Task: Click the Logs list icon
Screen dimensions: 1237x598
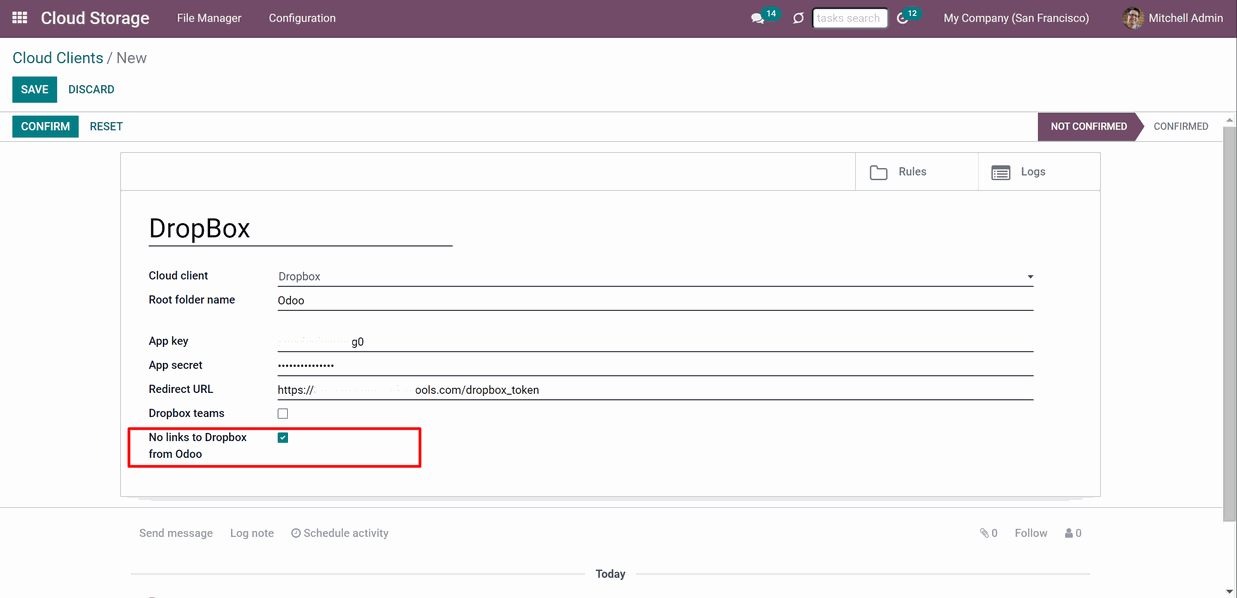Action: tap(1001, 173)
